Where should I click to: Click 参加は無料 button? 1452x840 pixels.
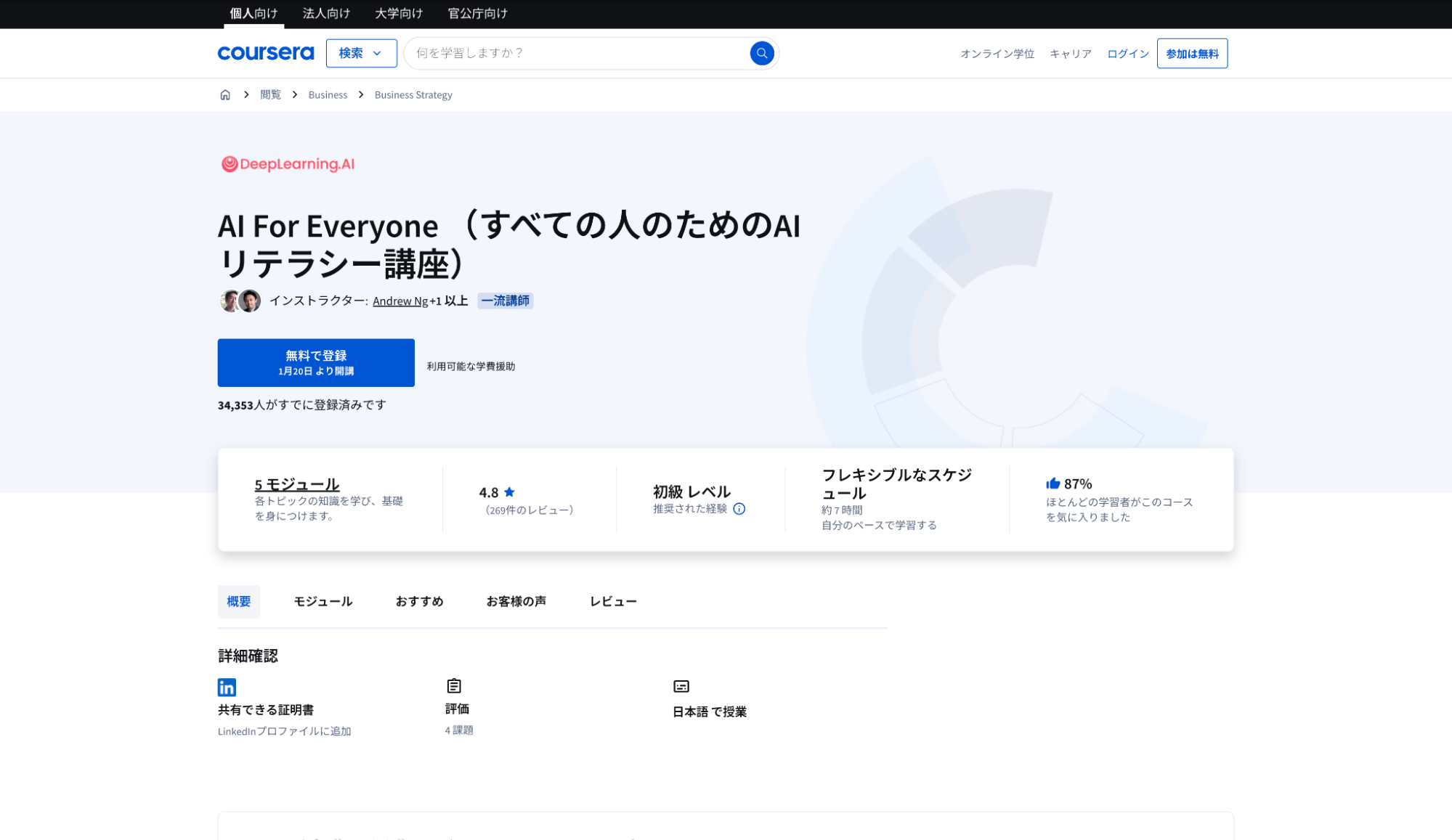1192,54
